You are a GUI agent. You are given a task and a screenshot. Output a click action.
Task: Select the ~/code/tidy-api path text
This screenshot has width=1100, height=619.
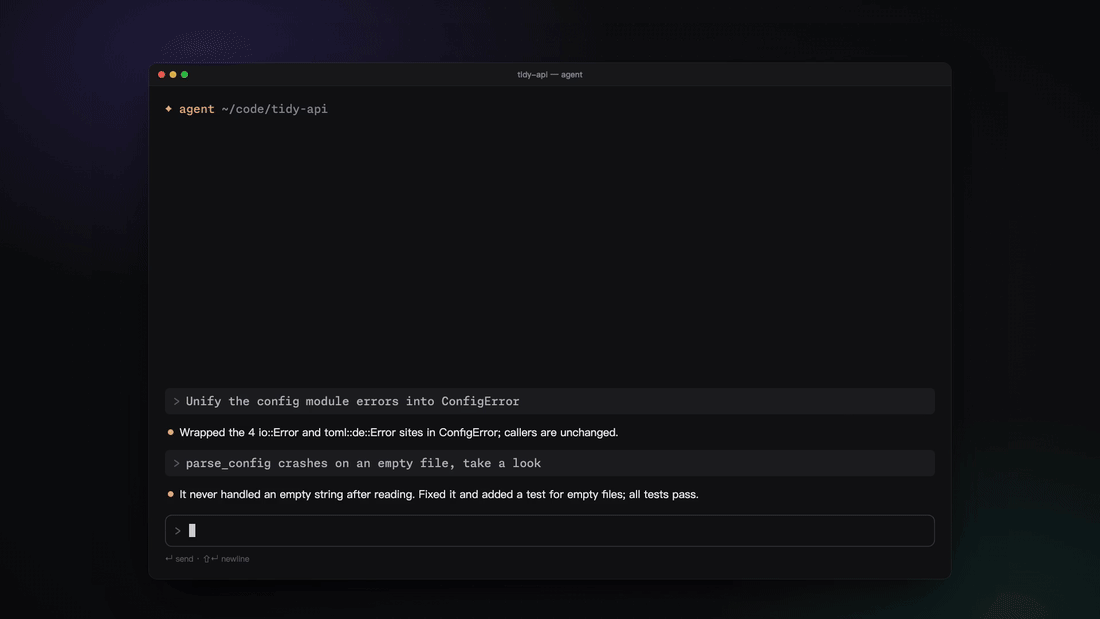coord(274,109)
